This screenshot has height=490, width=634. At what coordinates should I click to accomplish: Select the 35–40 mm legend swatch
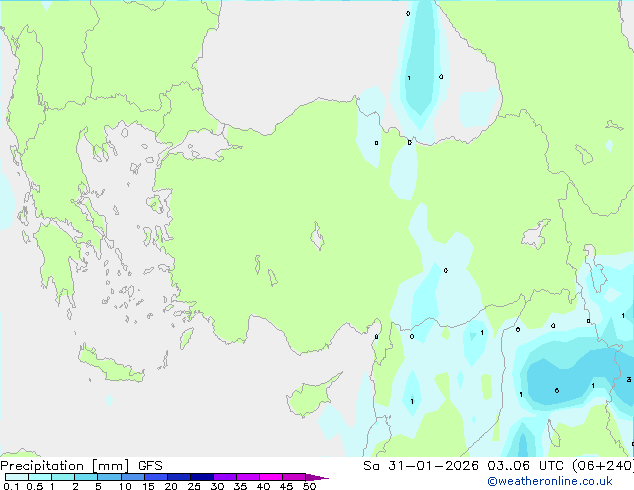point(247,477)
